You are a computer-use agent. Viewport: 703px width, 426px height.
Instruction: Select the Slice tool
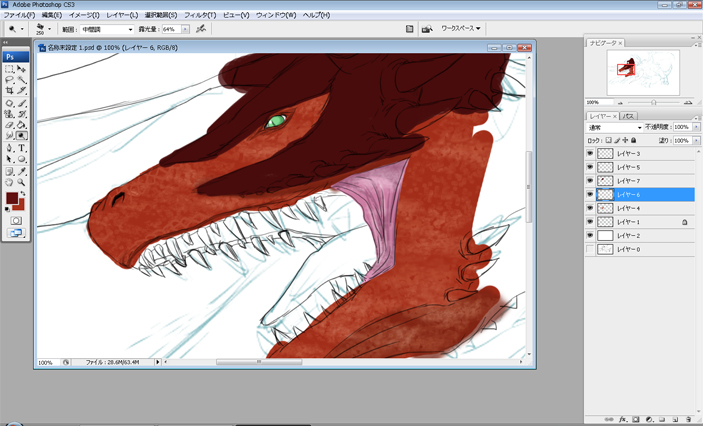(x=22, y=90)
